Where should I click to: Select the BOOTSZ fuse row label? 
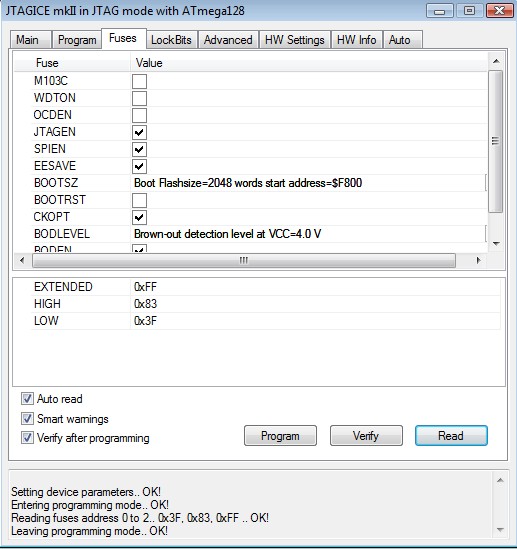tap(56, 183)
